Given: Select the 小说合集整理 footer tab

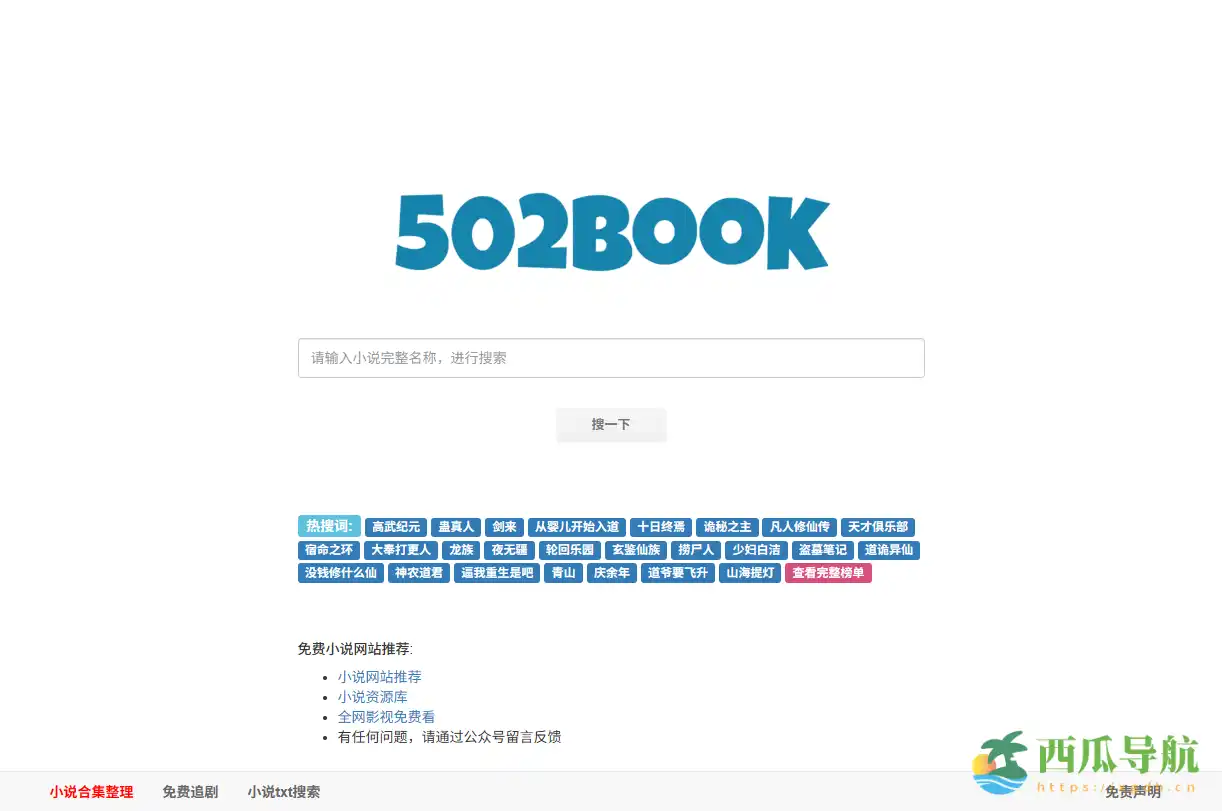Looking at the screenshot, I should (x=89, y=792).
